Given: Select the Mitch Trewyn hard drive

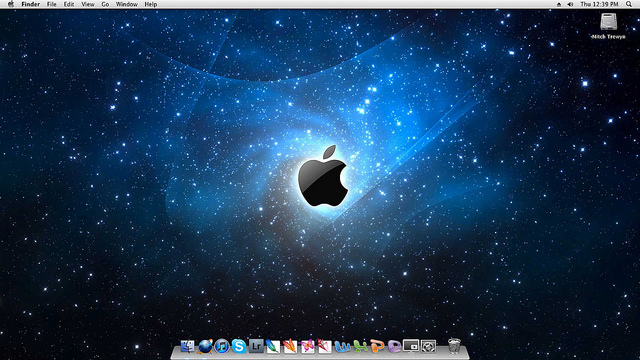Looking at the screenshot, I should tap(608, 26).
